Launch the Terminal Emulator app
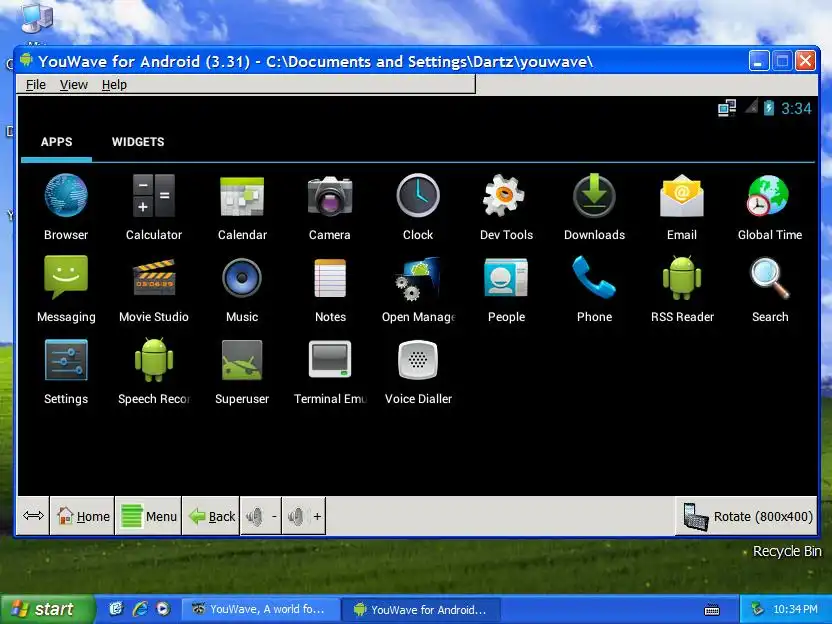Screen dimensions: 832x624 (330, 371)
